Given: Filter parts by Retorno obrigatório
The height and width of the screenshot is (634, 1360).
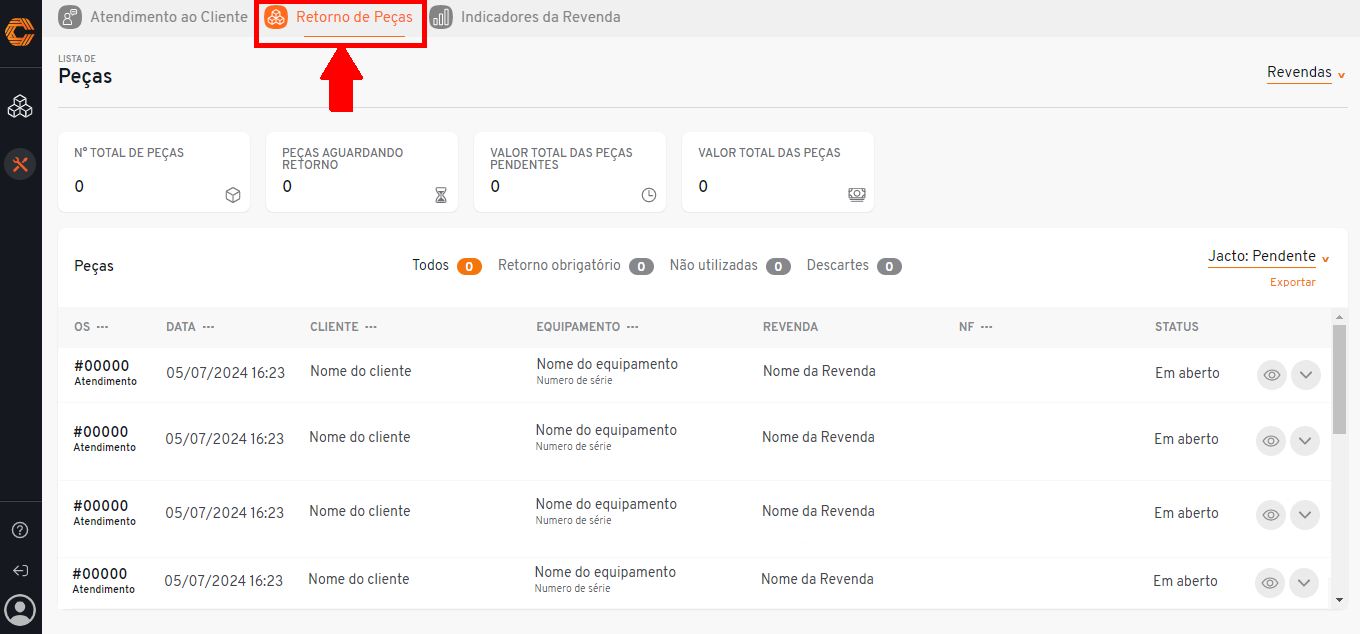Looking at the screenshot, I should [x=576, y=266].
